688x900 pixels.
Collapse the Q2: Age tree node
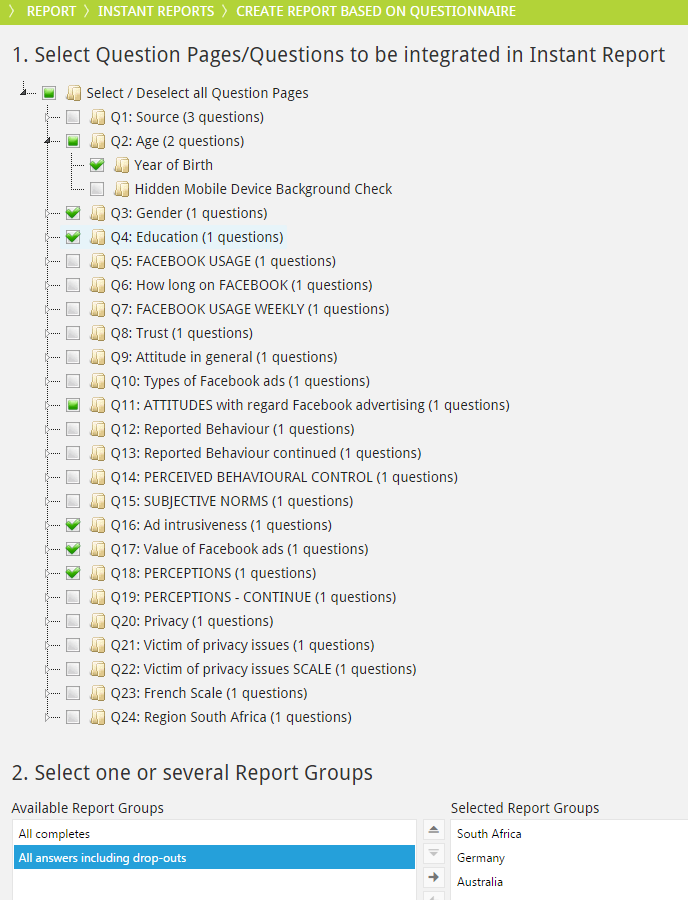(x=47, y=141)
